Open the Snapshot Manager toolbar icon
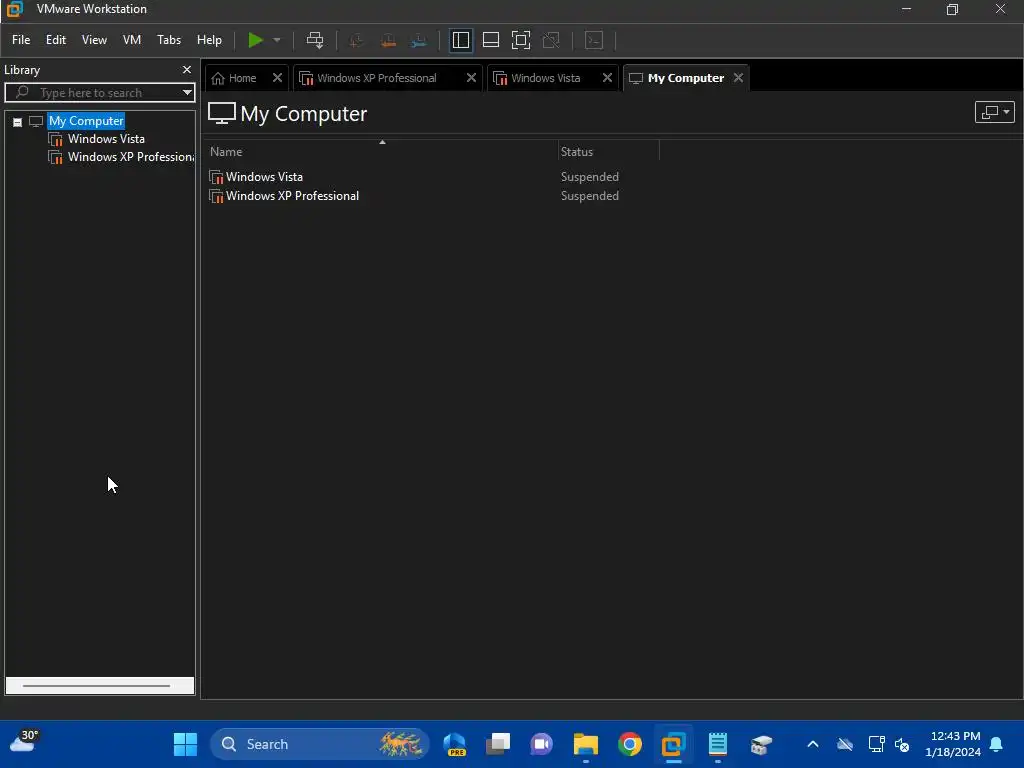1024x768 pixels. (419, 40)
